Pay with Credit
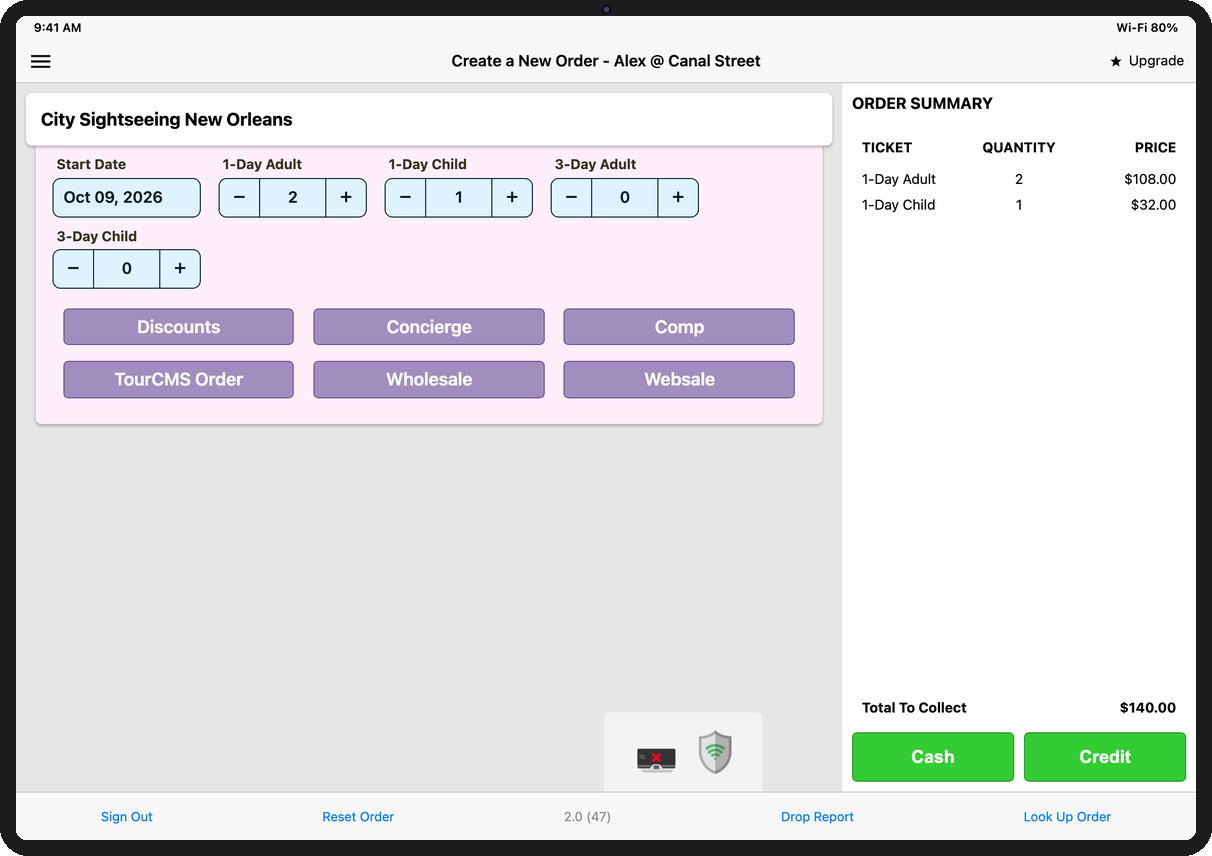 [x=1105, y=757]
